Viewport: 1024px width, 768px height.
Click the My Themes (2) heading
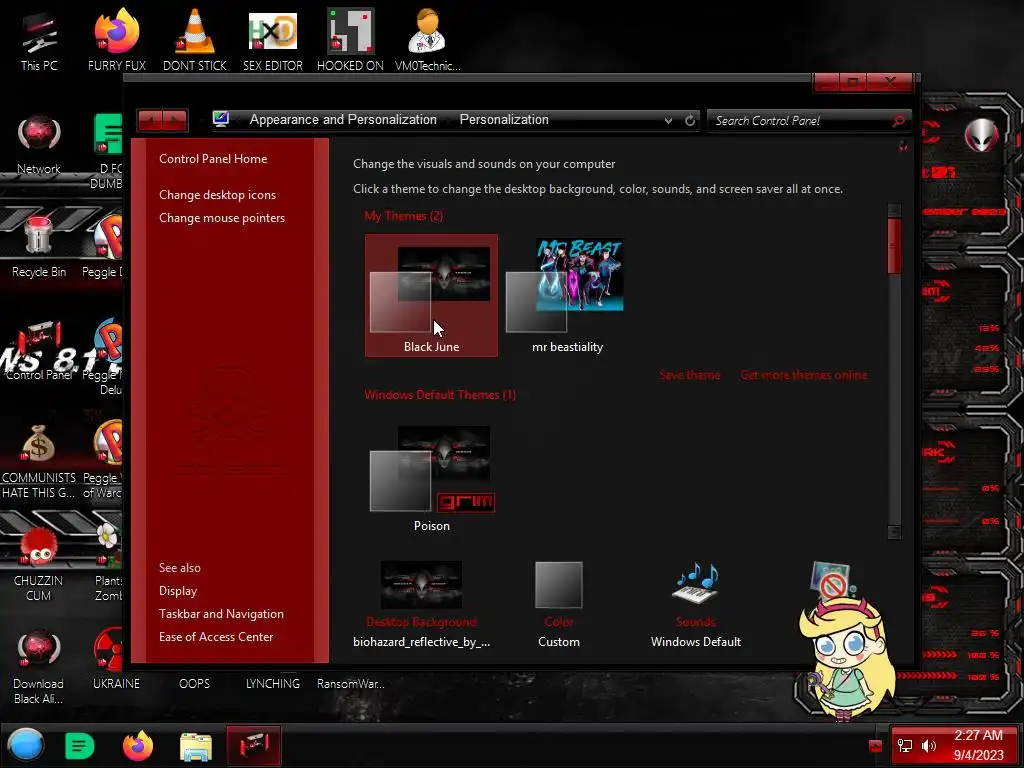(x=404, y=216)
